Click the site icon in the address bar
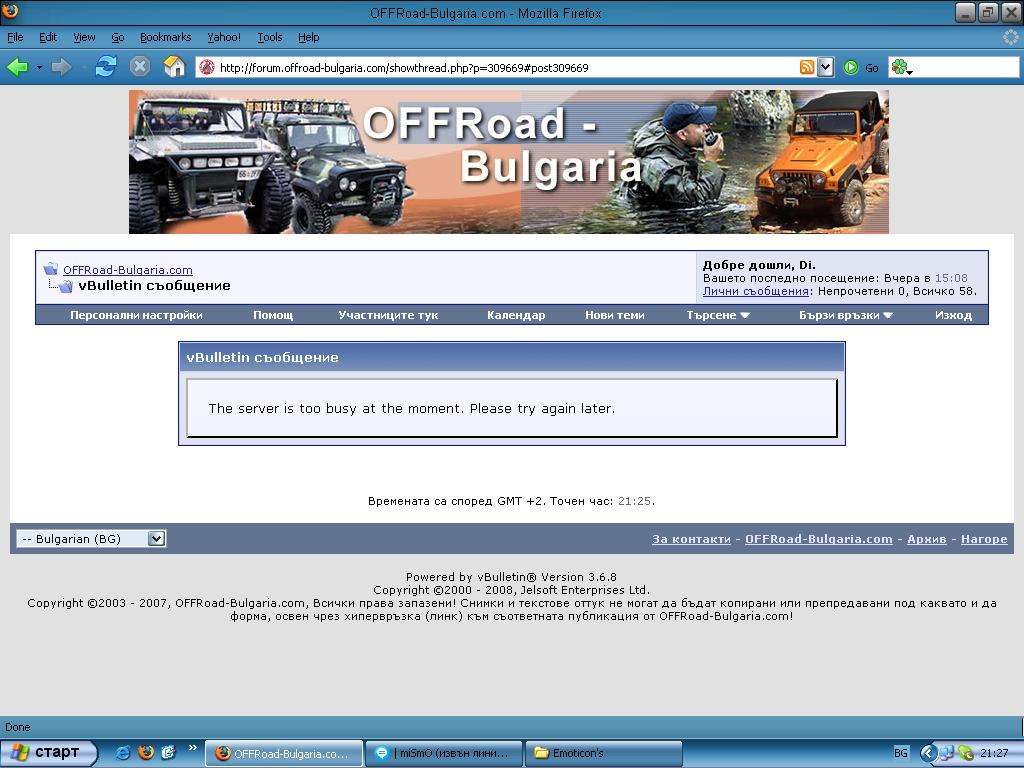Viewport: 1024px width, 768px height. click(x=207, y=67)
